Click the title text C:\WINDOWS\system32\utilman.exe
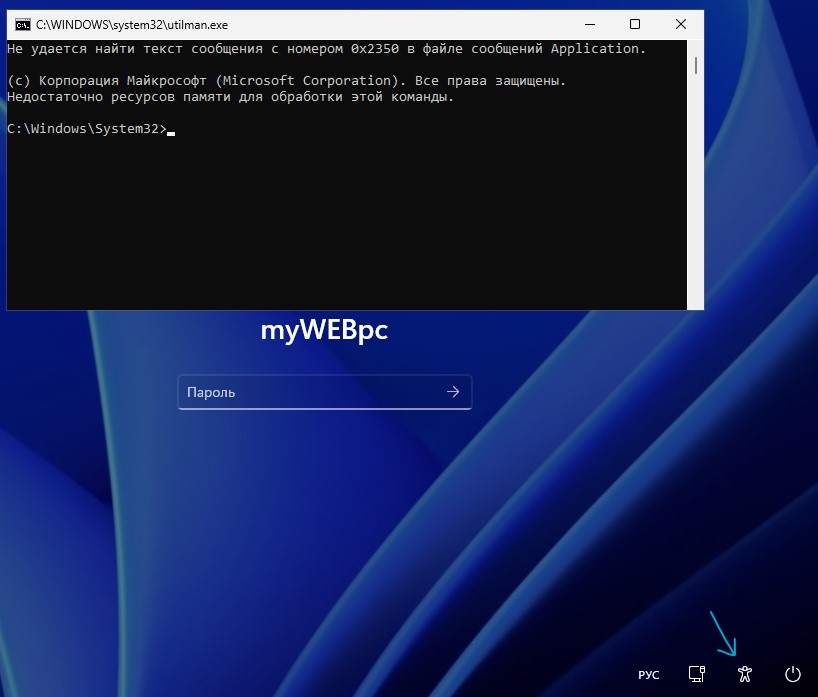Viewport: 818px width, 697px height. click(132, 25)
